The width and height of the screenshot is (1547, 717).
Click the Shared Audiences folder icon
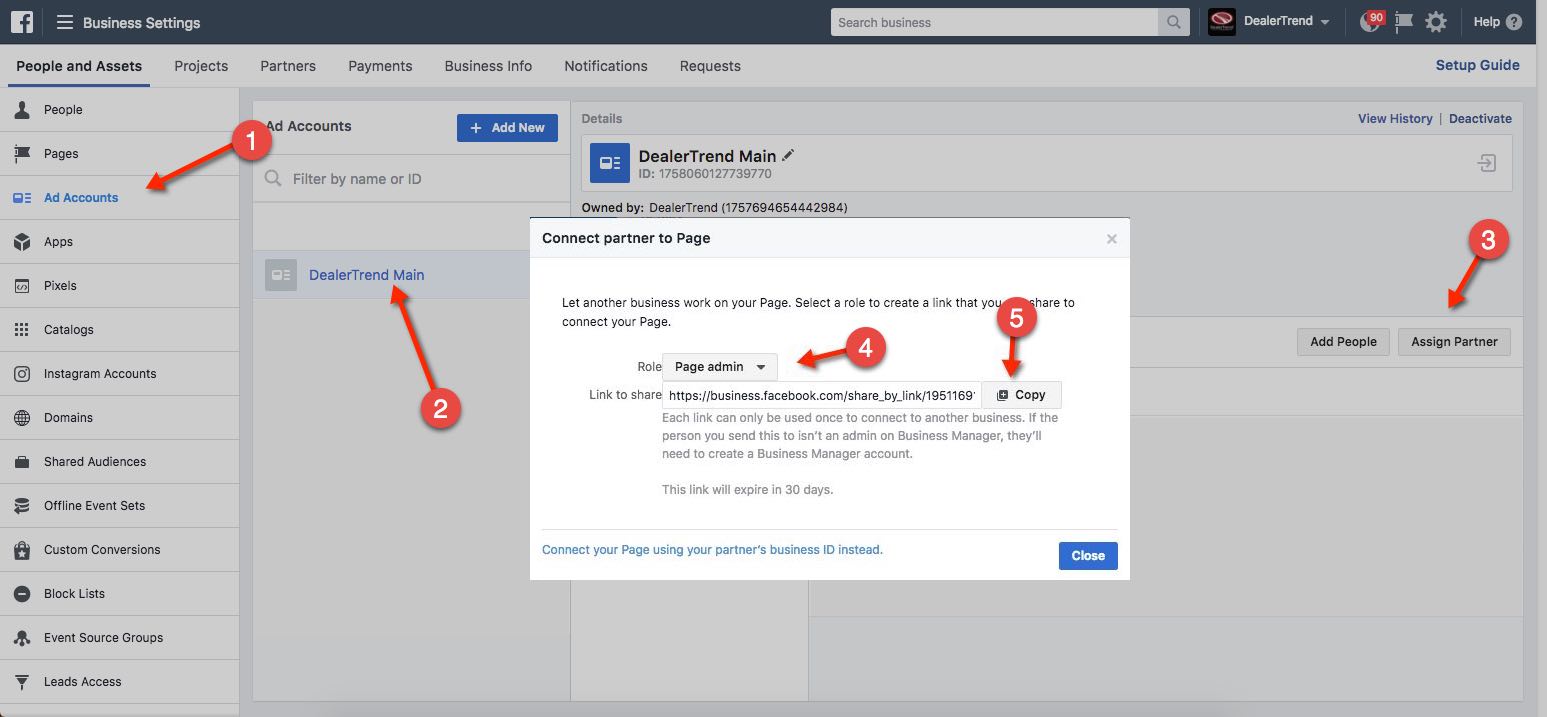(x=22, y=462)
